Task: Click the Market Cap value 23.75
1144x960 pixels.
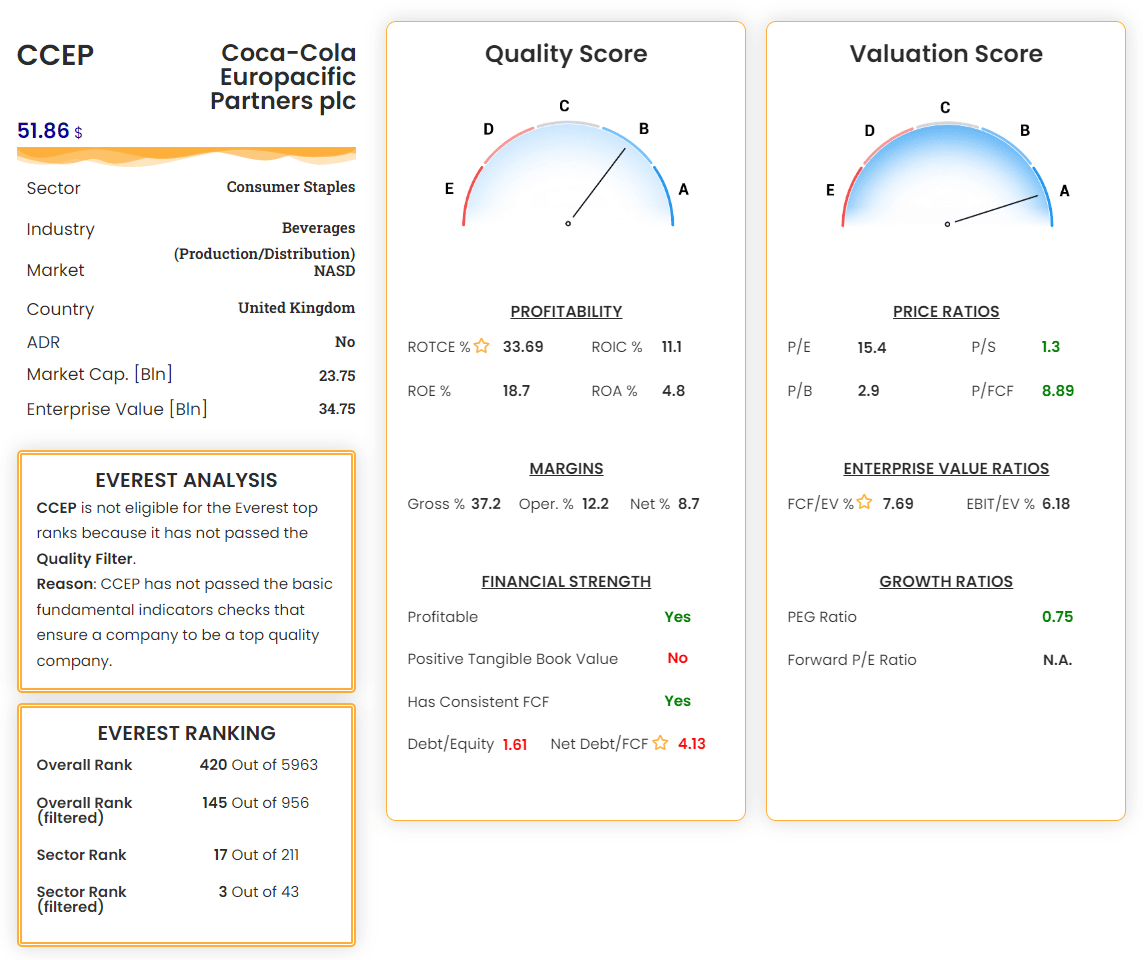Action: [x=336, y=376]
